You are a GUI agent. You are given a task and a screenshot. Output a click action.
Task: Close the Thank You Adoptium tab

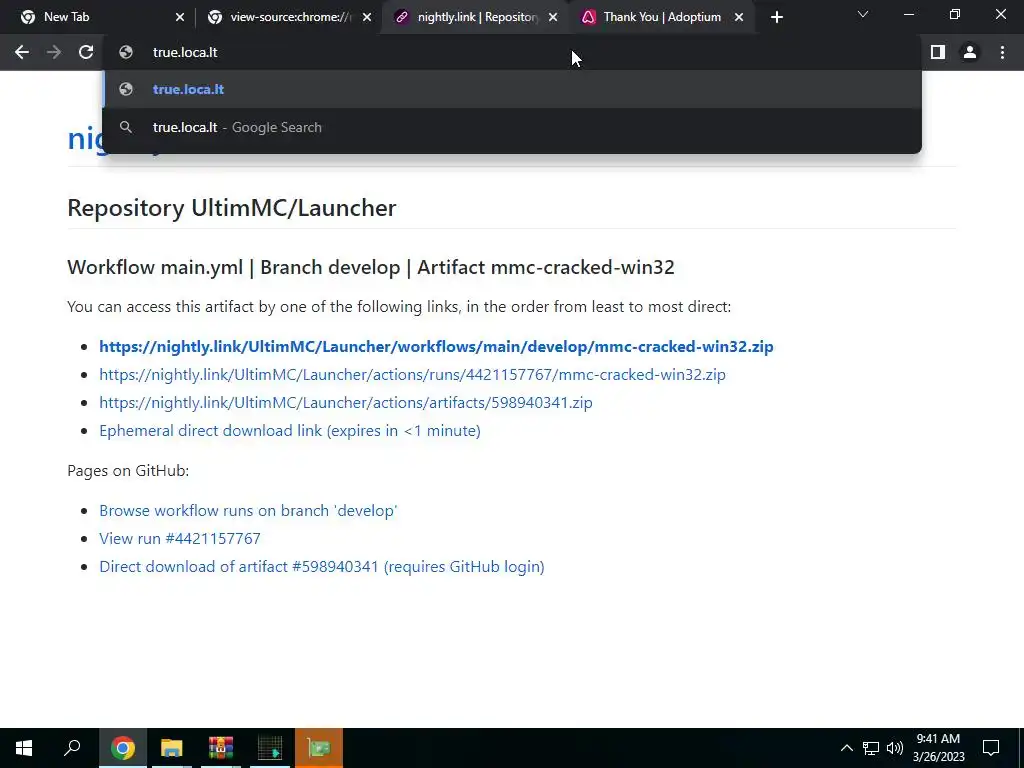739,17
